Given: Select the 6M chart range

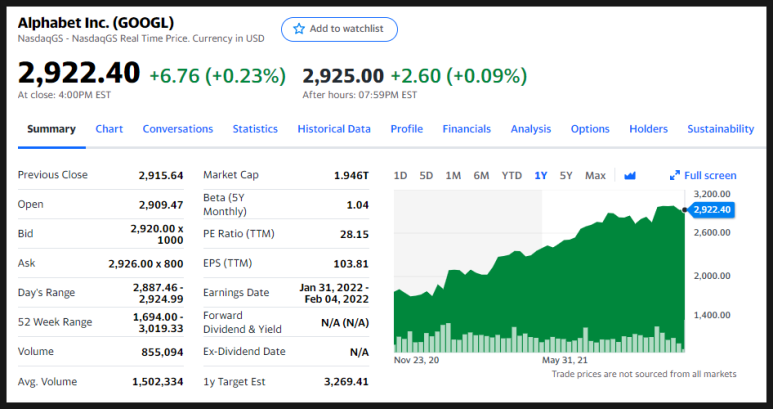Looking at the screenshot, I should (481, 175).
